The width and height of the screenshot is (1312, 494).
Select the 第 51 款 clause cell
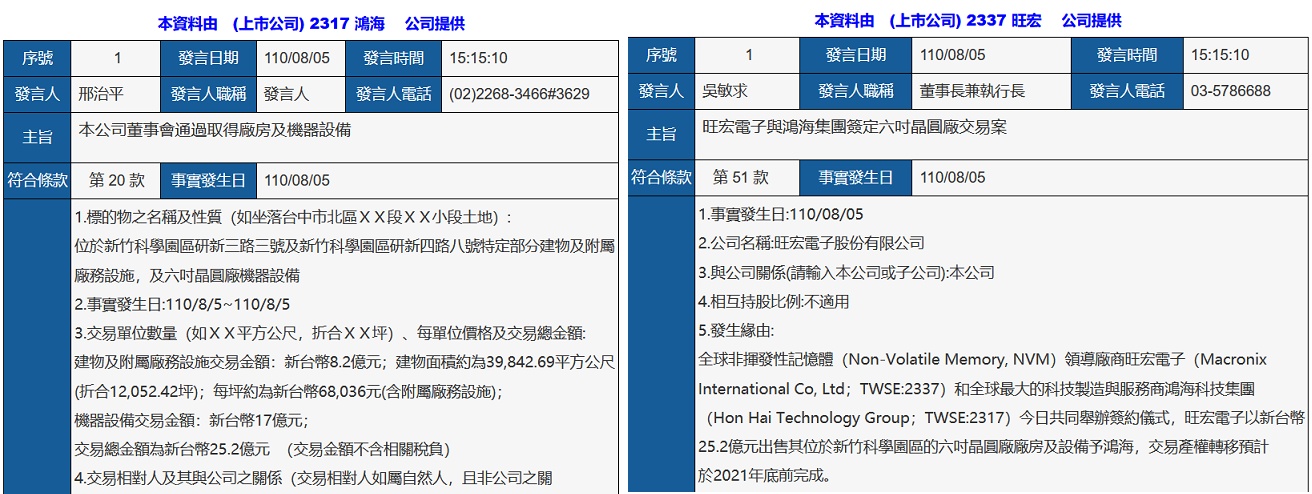741,177
